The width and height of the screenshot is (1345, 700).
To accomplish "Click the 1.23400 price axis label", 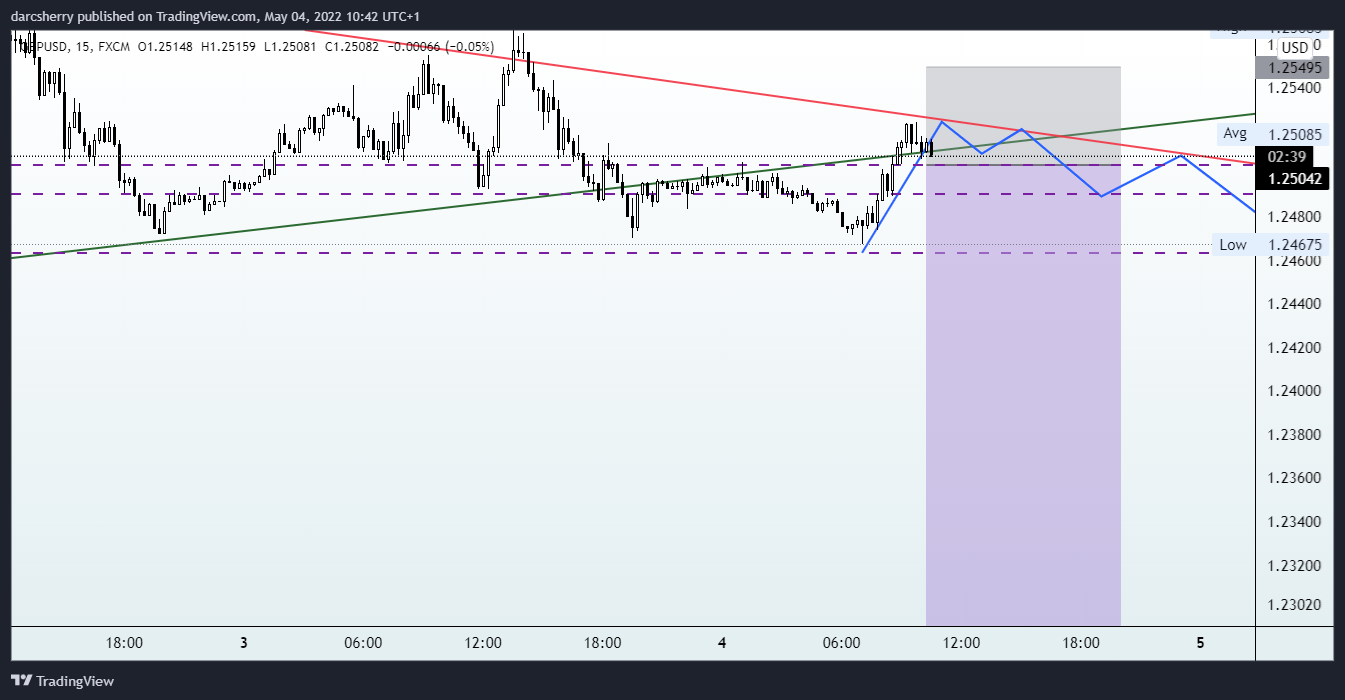I will pos(1293,521).
